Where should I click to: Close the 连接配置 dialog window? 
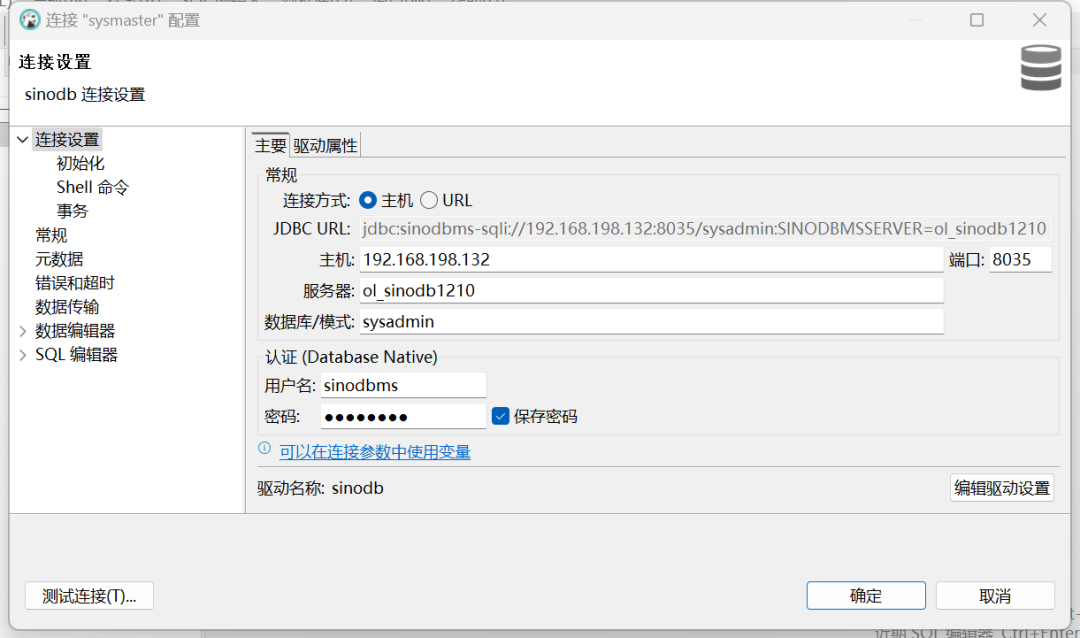pos(1039,20)
